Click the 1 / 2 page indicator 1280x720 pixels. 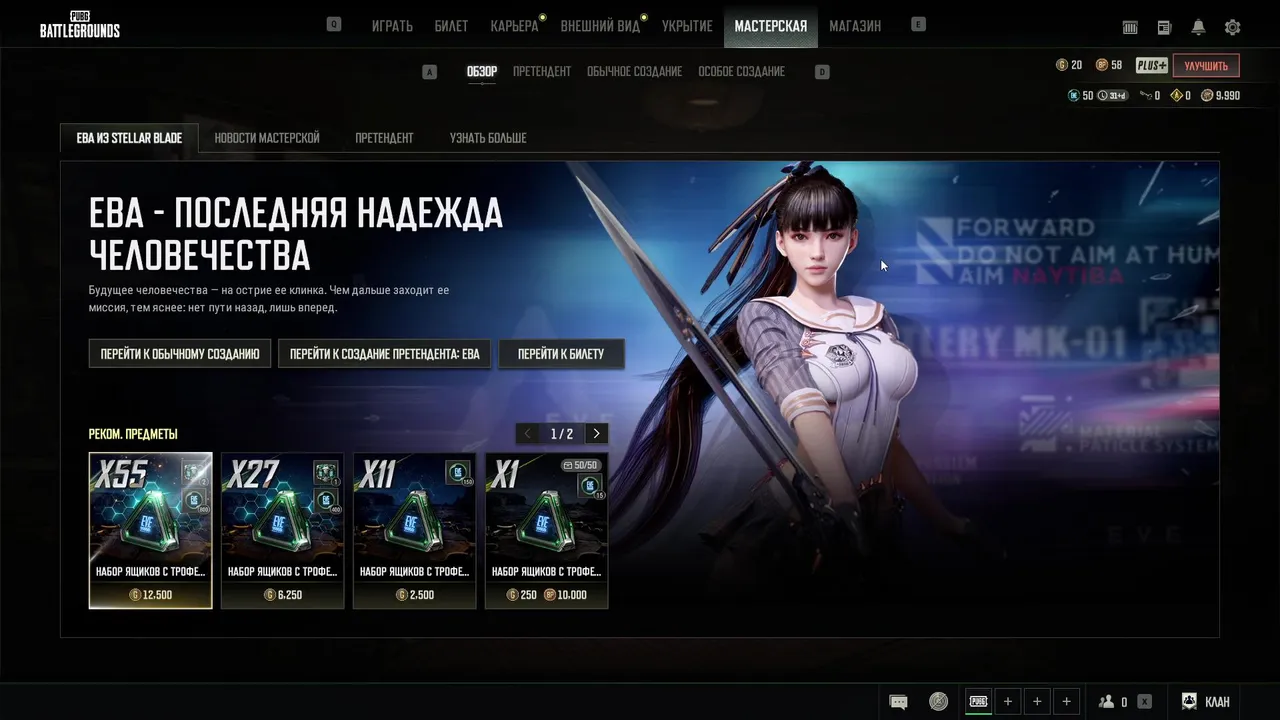562,434
